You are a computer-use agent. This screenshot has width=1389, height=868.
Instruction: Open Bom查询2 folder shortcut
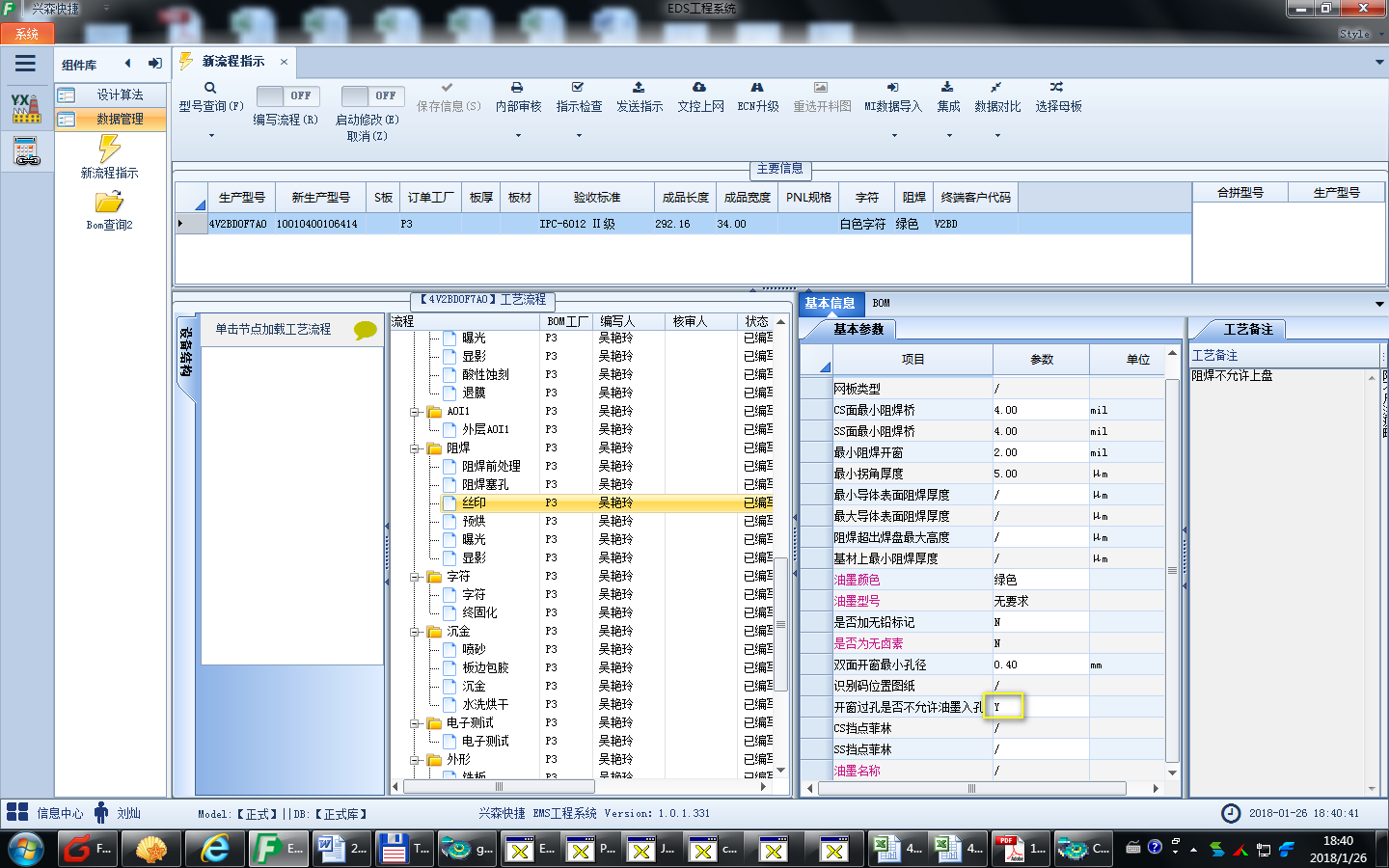109,209
